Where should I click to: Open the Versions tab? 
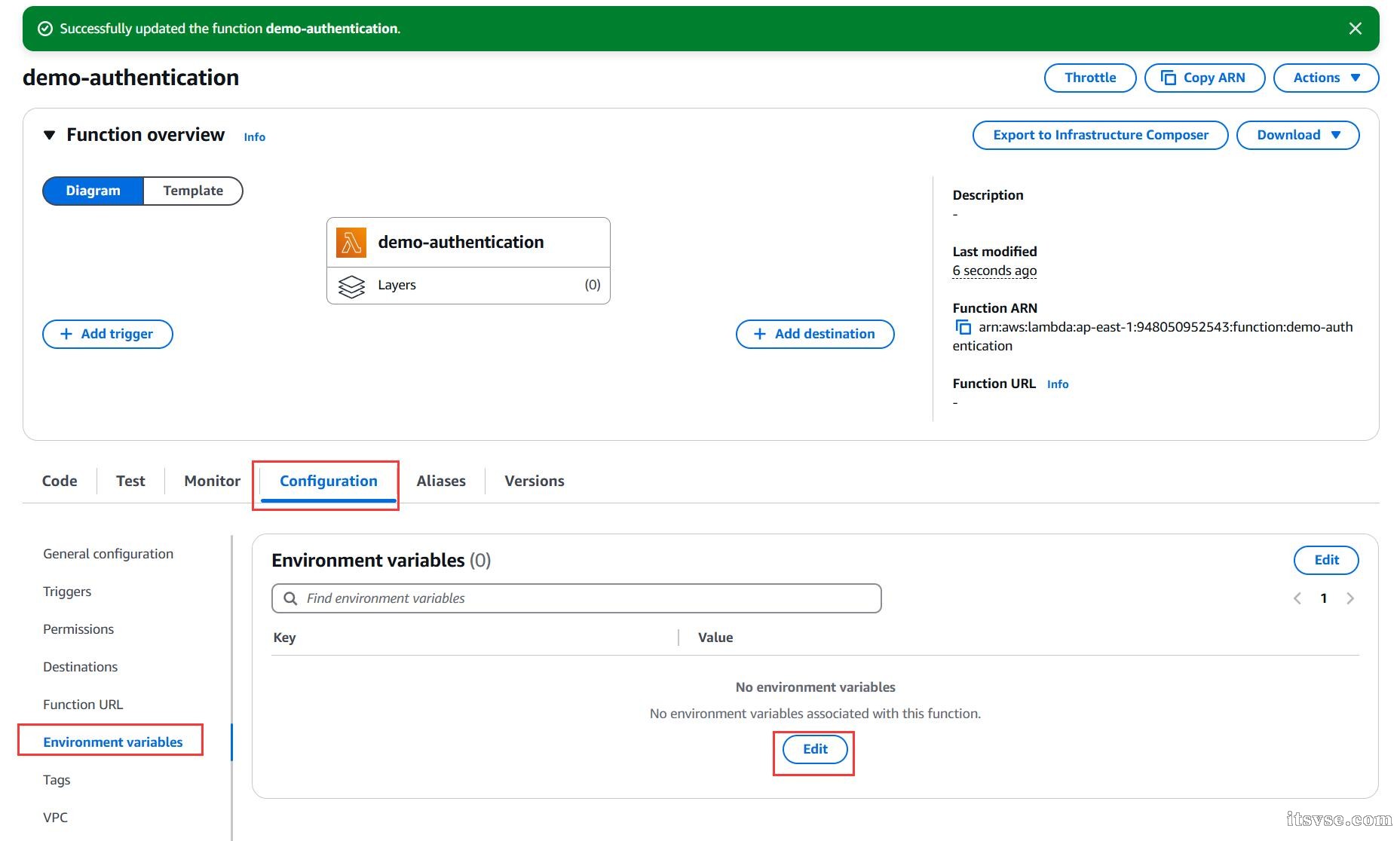pos(535,481)
